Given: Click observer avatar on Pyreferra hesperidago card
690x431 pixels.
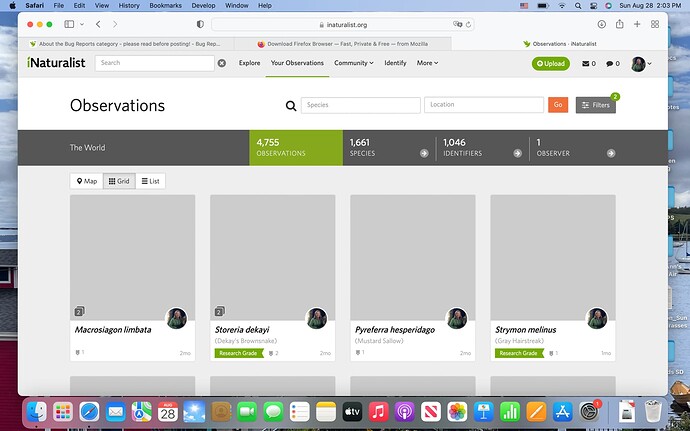Looking at the screenshot, I should tap(456, 318).
